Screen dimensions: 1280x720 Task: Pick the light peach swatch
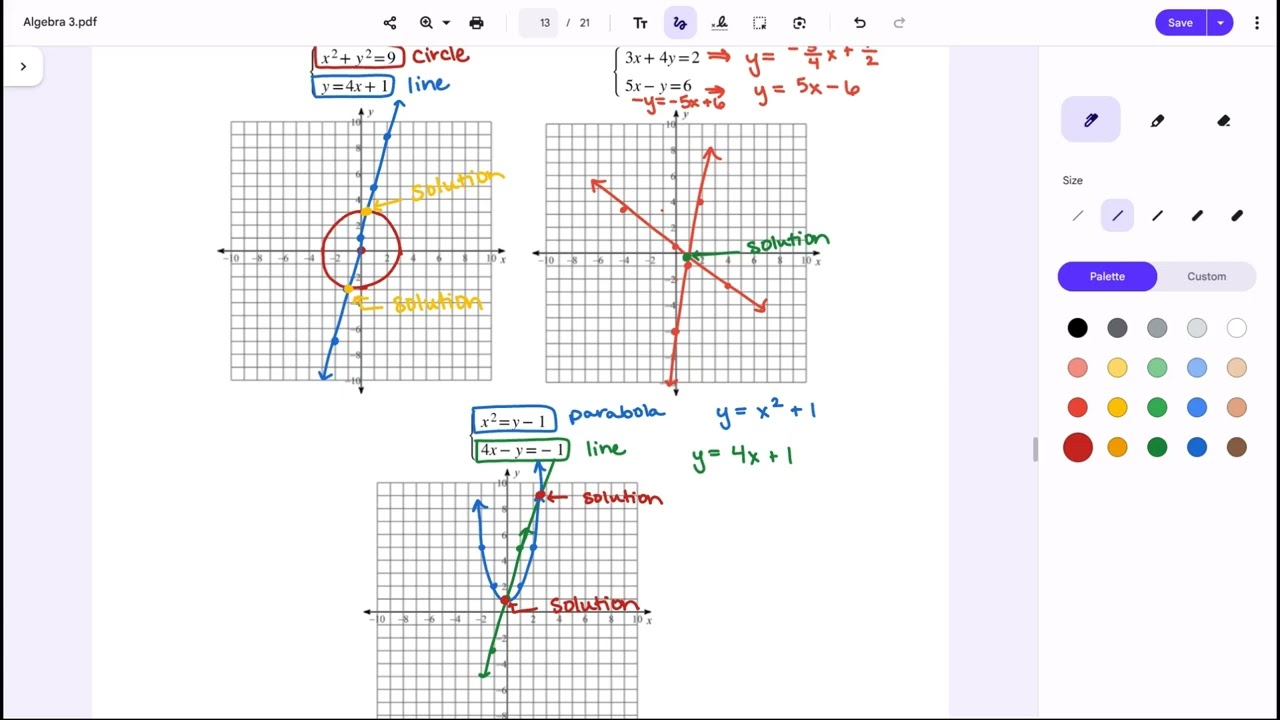[x=1237, y=368]
